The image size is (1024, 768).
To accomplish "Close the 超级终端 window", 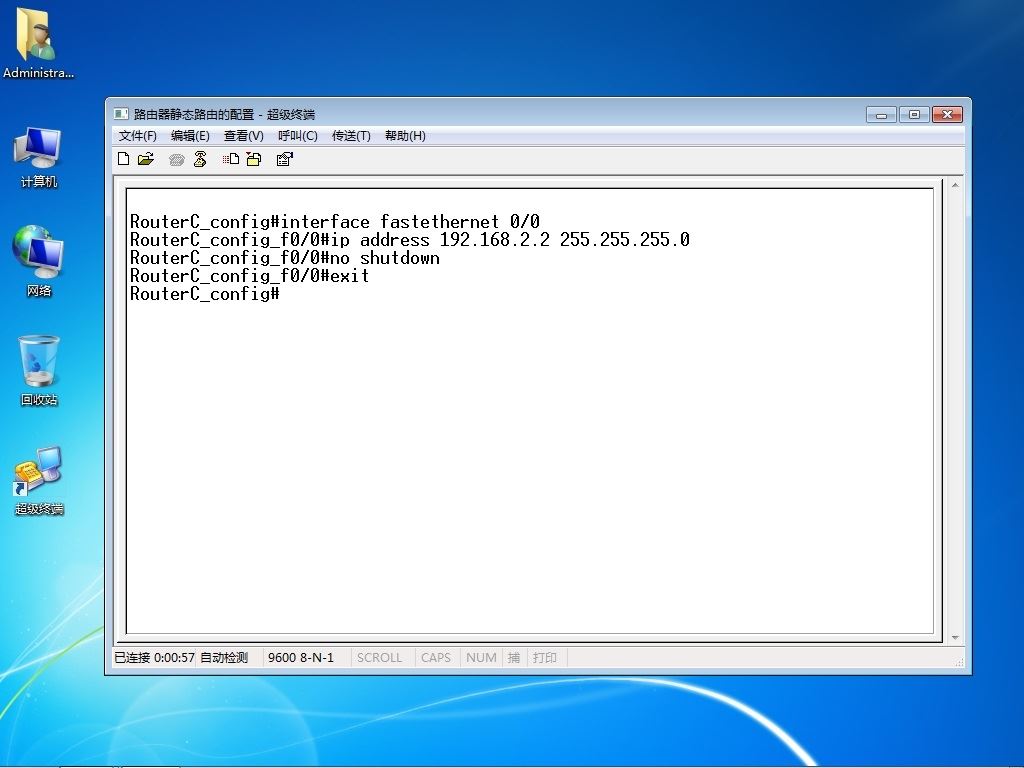I will 948,115.
